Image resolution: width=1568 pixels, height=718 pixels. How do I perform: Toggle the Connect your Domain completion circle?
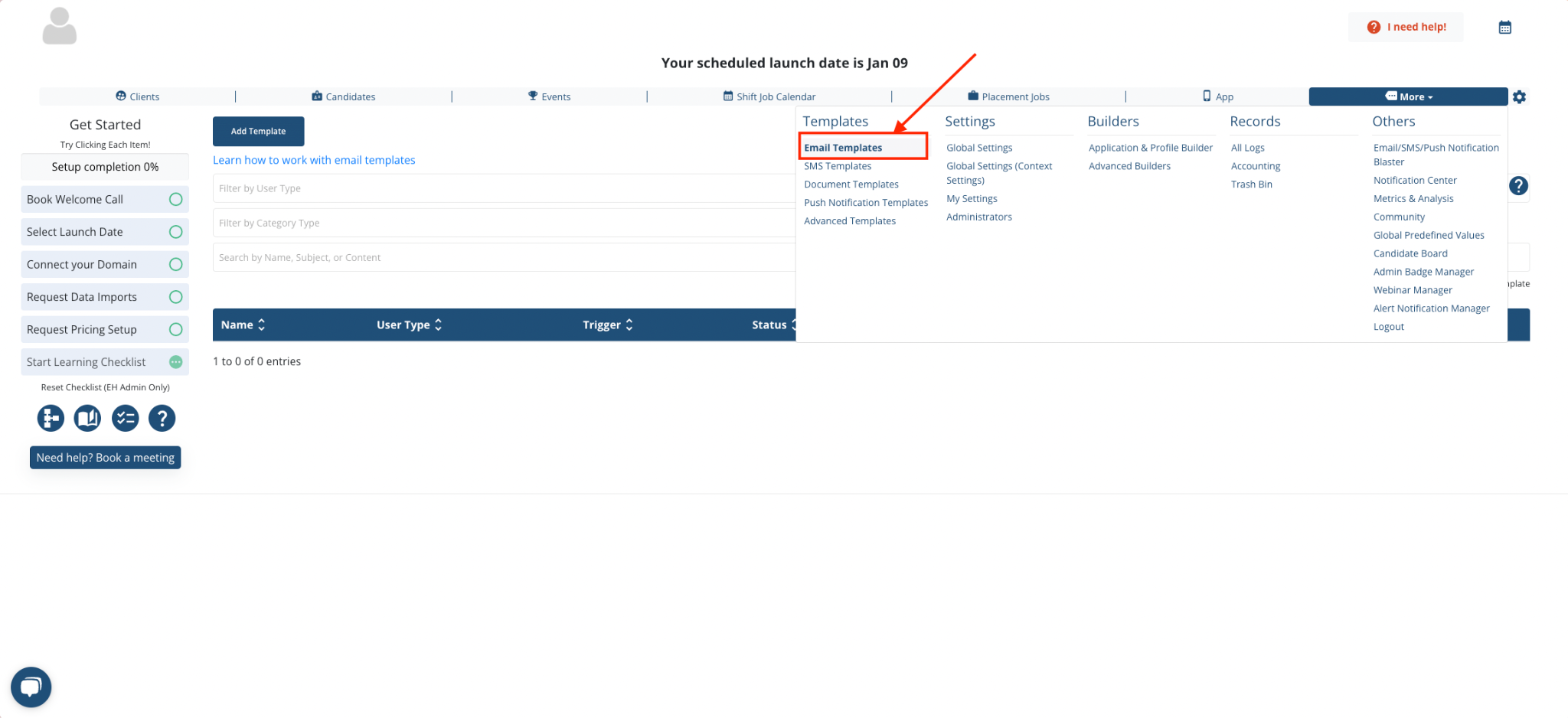pos(177,264)
